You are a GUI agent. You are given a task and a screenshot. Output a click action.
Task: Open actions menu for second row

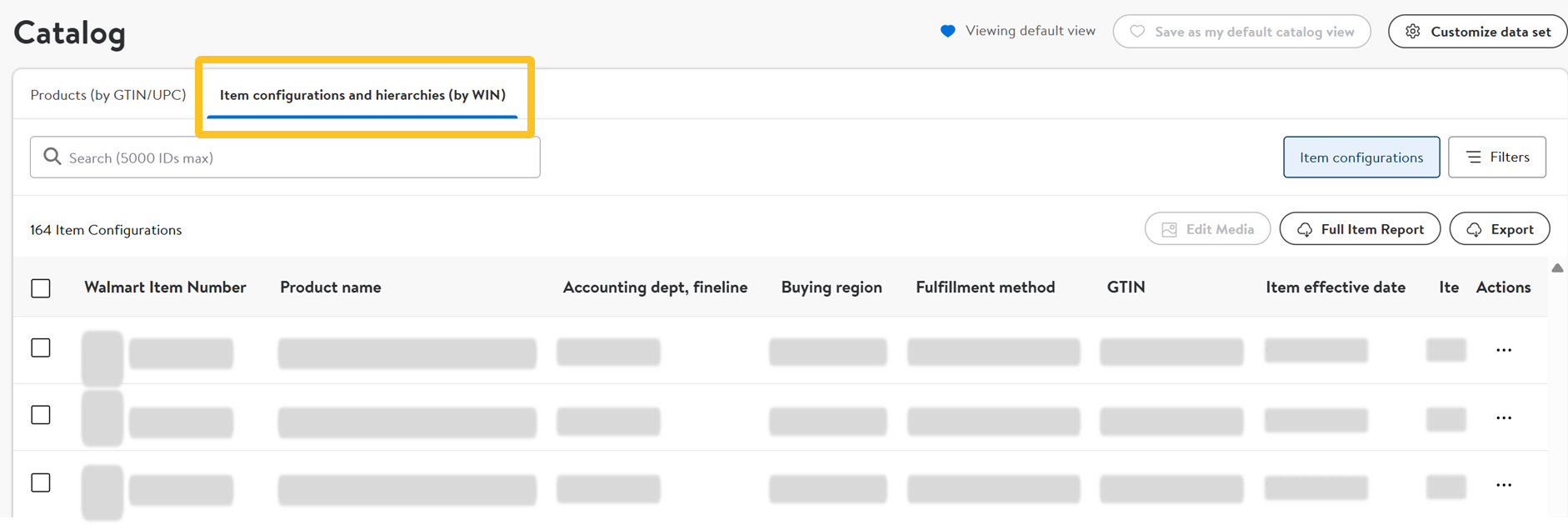click(1504, 417)
